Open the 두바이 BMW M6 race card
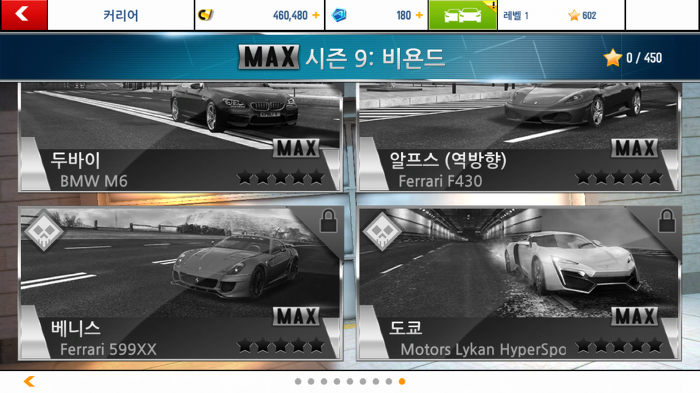This screenshot has width=700, height=393. 180,137
